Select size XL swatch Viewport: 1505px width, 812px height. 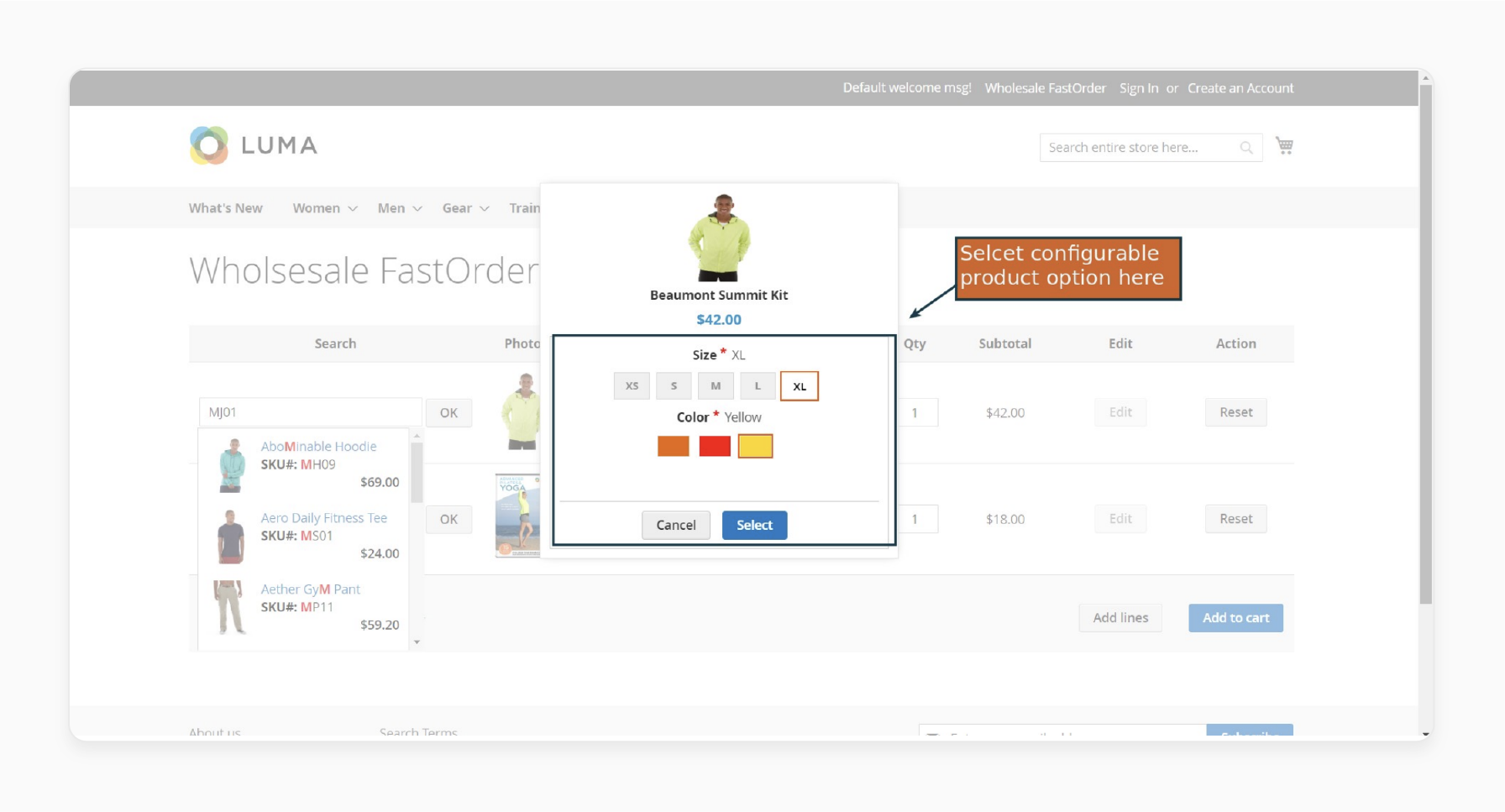point(800,386)
